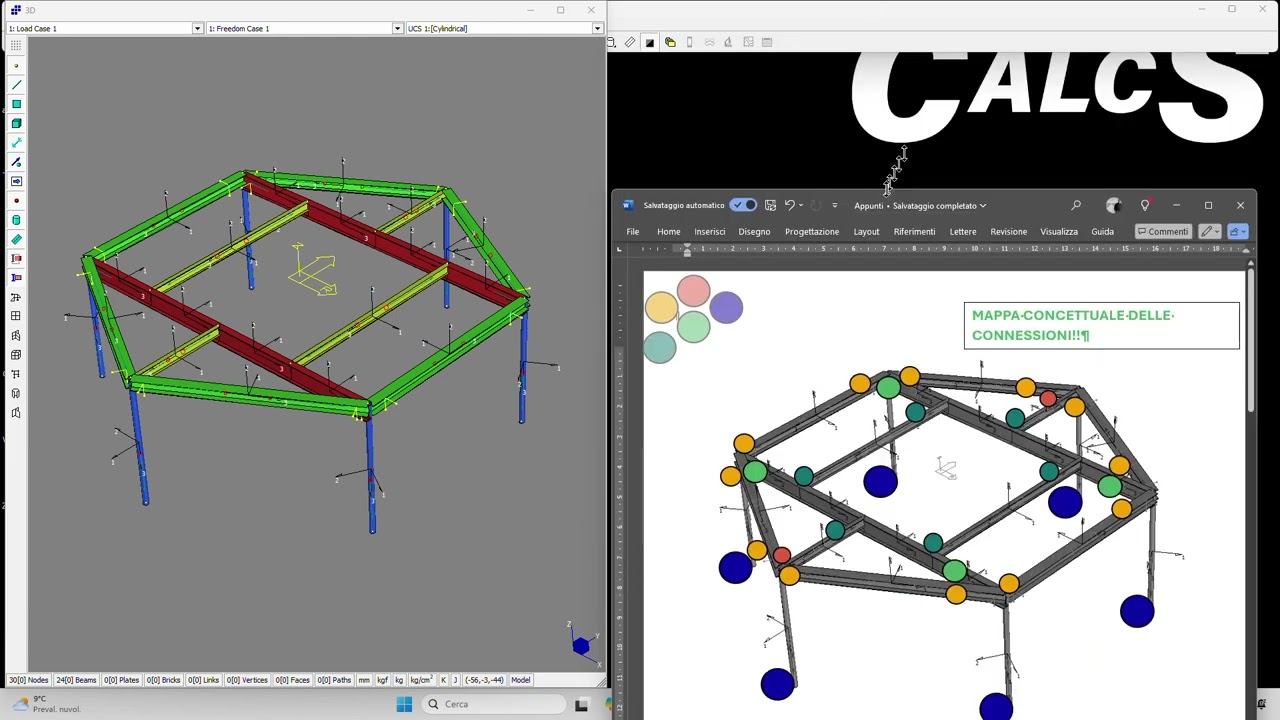Click the blue arrow box tool
This screenshot has width=1280, height=720.
pos(16,181)
